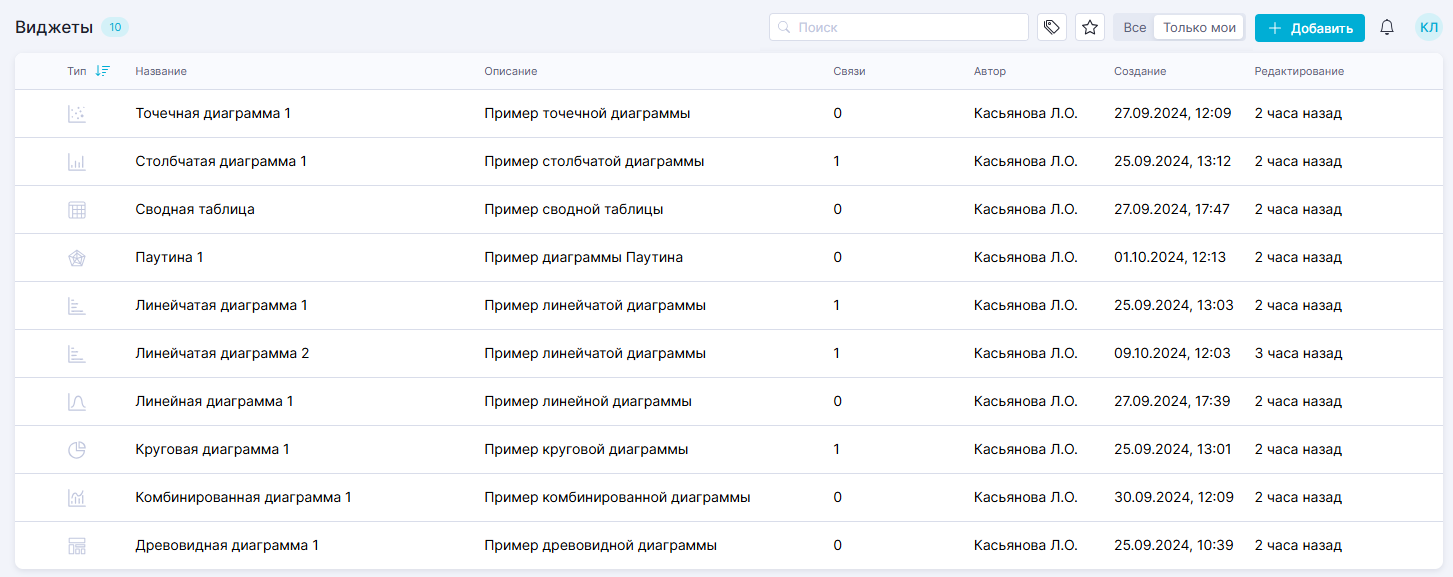The height and width of the screenshot is (577, 1453).
Task: Click the radar chart icon for Паутина 1
Action: pos(77,258)
